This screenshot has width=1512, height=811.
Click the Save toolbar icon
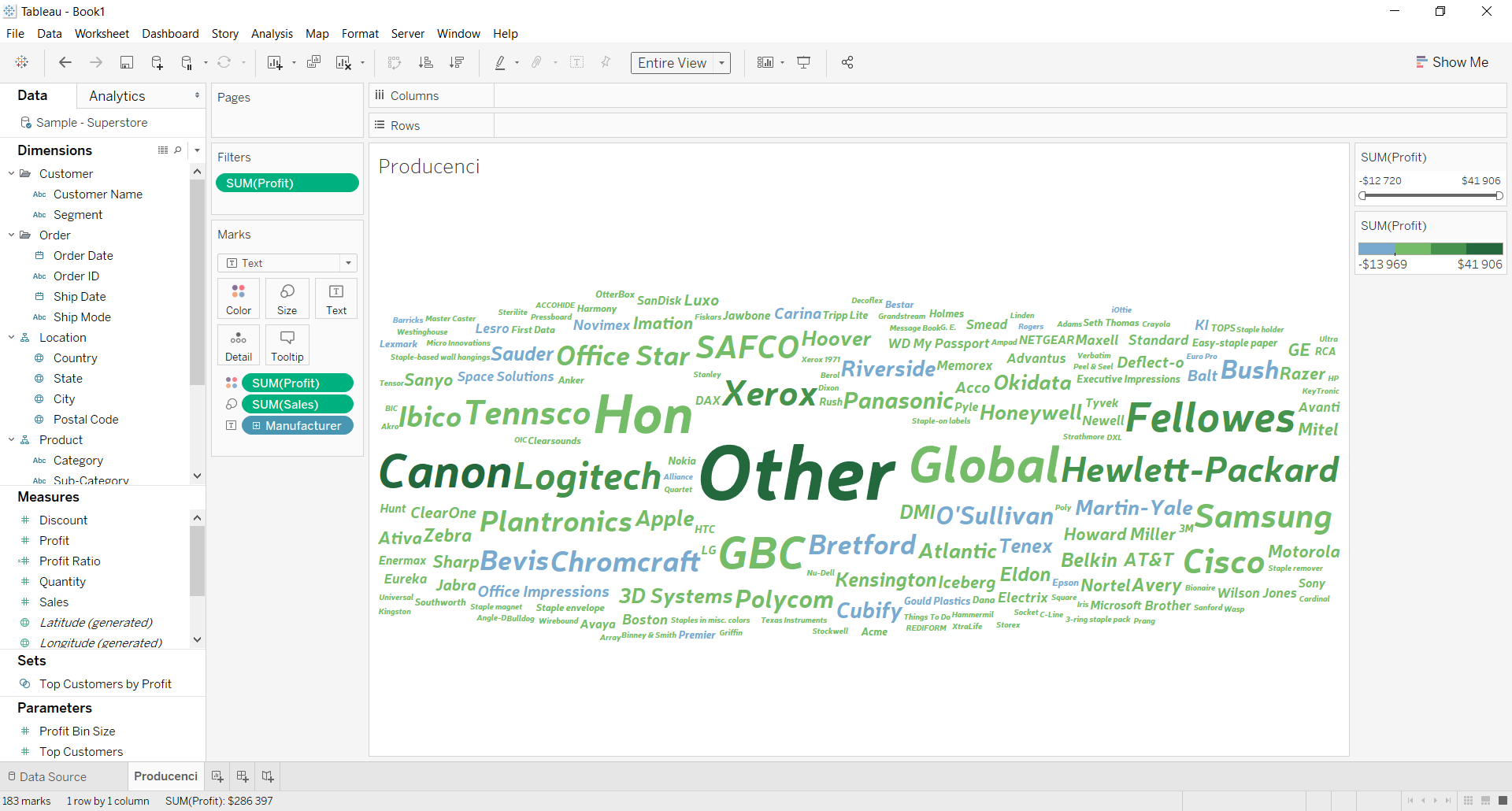pos(126,63)
